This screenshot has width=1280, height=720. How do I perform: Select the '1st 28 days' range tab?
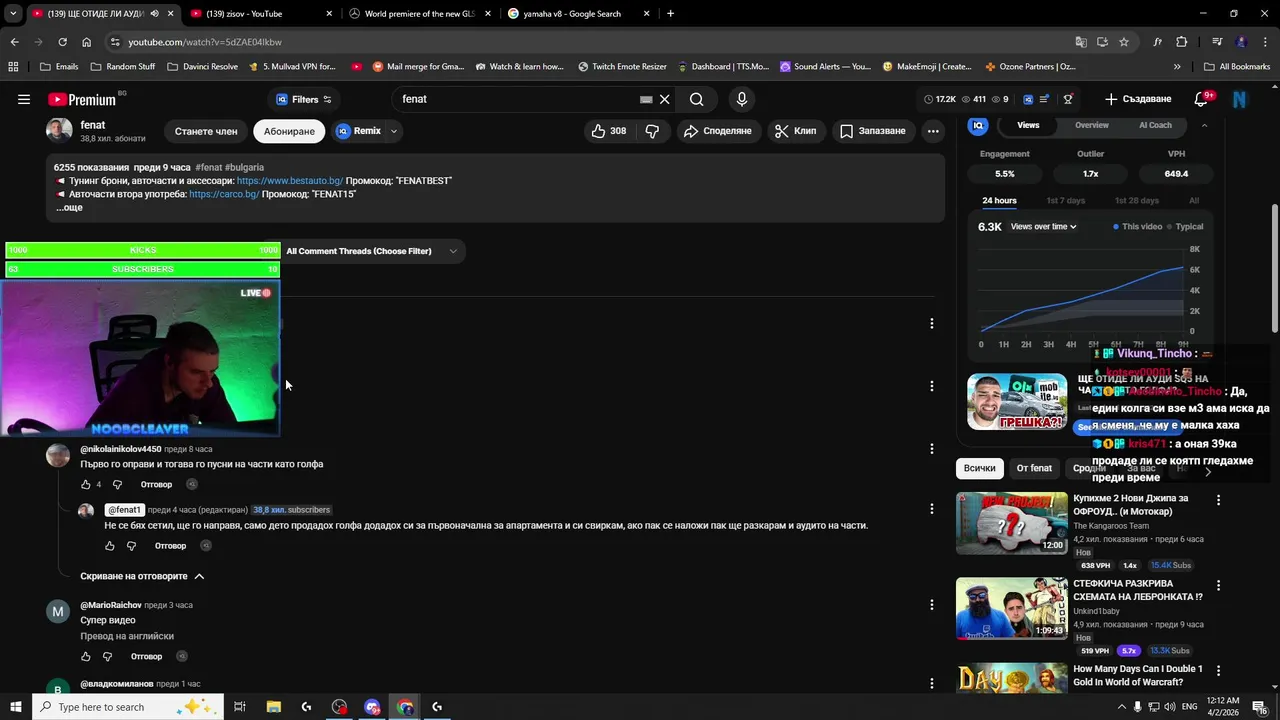coord(1137,201)
